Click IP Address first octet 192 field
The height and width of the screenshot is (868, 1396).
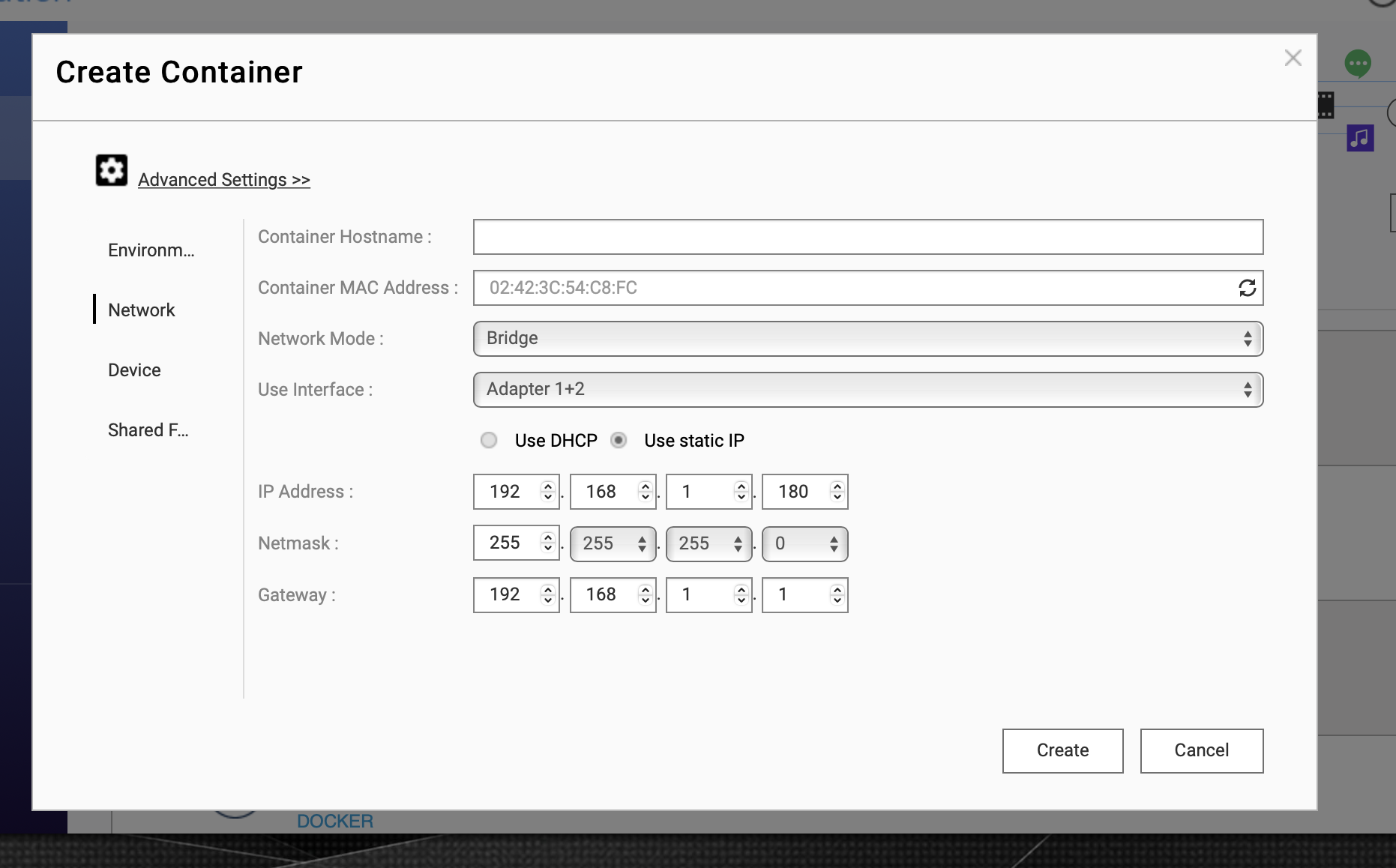[517, 492]
